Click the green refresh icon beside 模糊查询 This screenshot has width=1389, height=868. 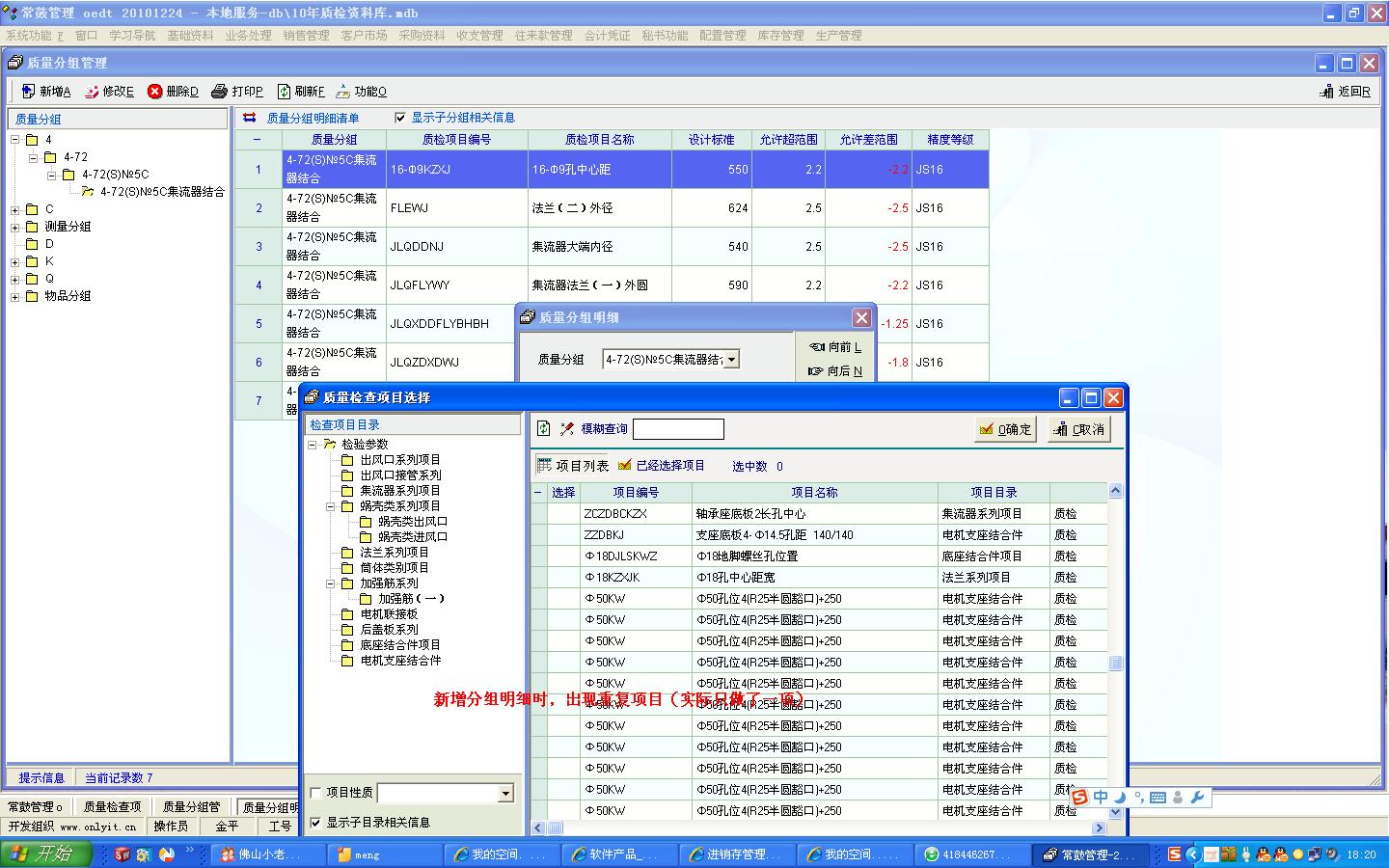pos(544,429)
